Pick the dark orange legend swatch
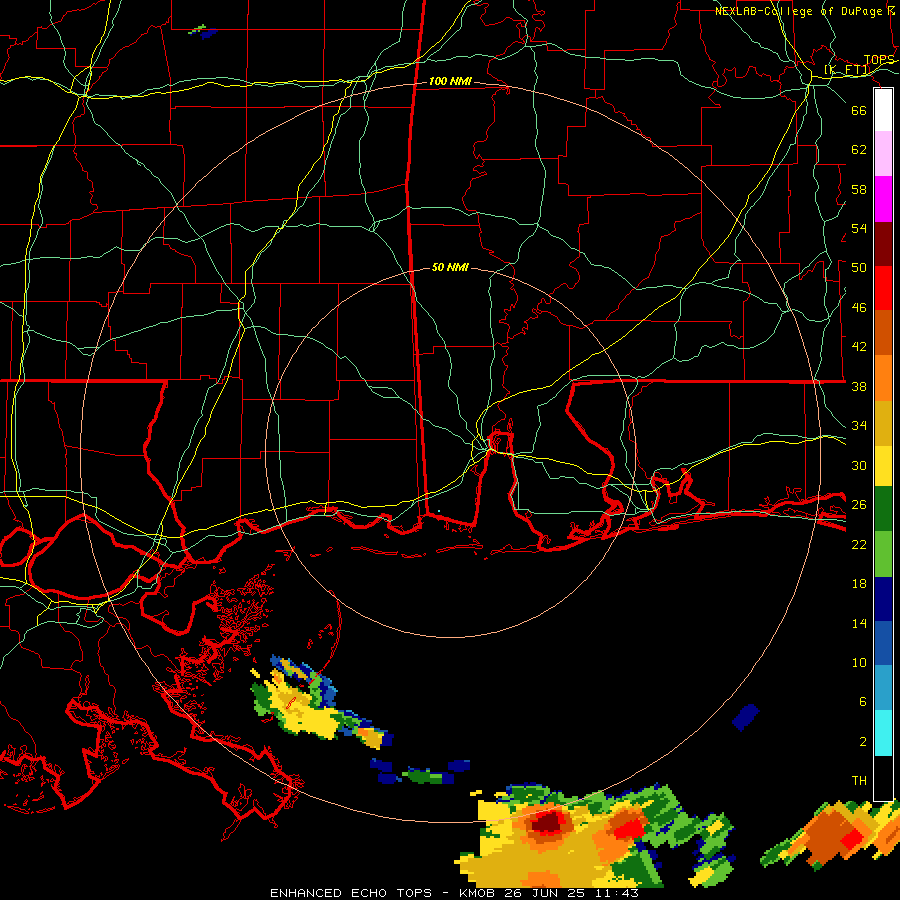900x900 pixels. pyautogui.click(x=883, y=332)
